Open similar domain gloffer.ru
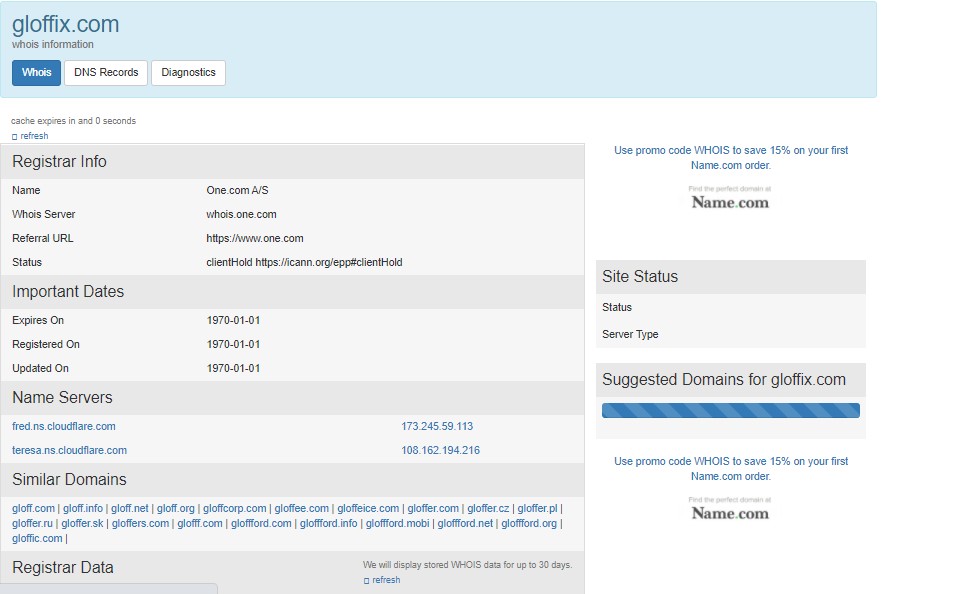 click(x=32, y=523)
